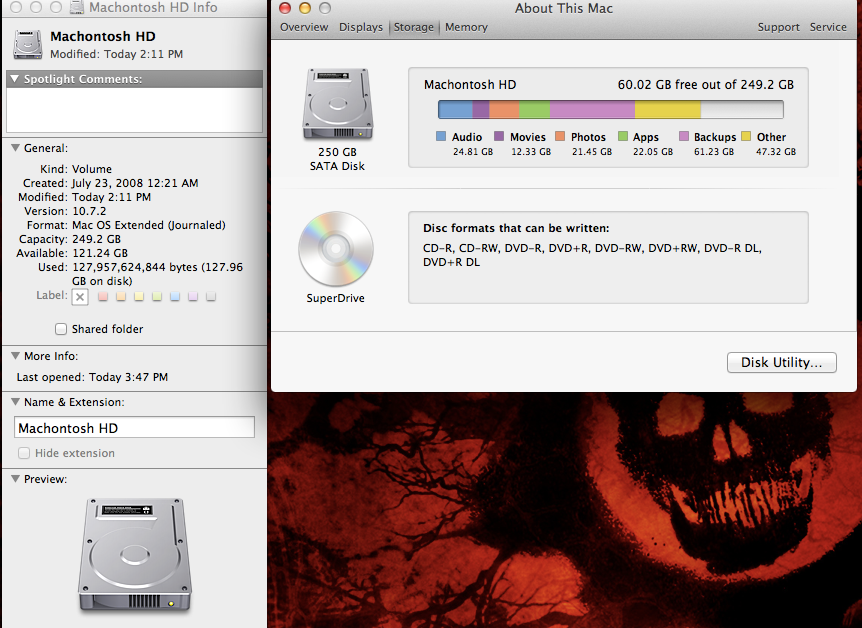
Task: Click the '61.23 GB' Backups size
Action: click(714, 152)
